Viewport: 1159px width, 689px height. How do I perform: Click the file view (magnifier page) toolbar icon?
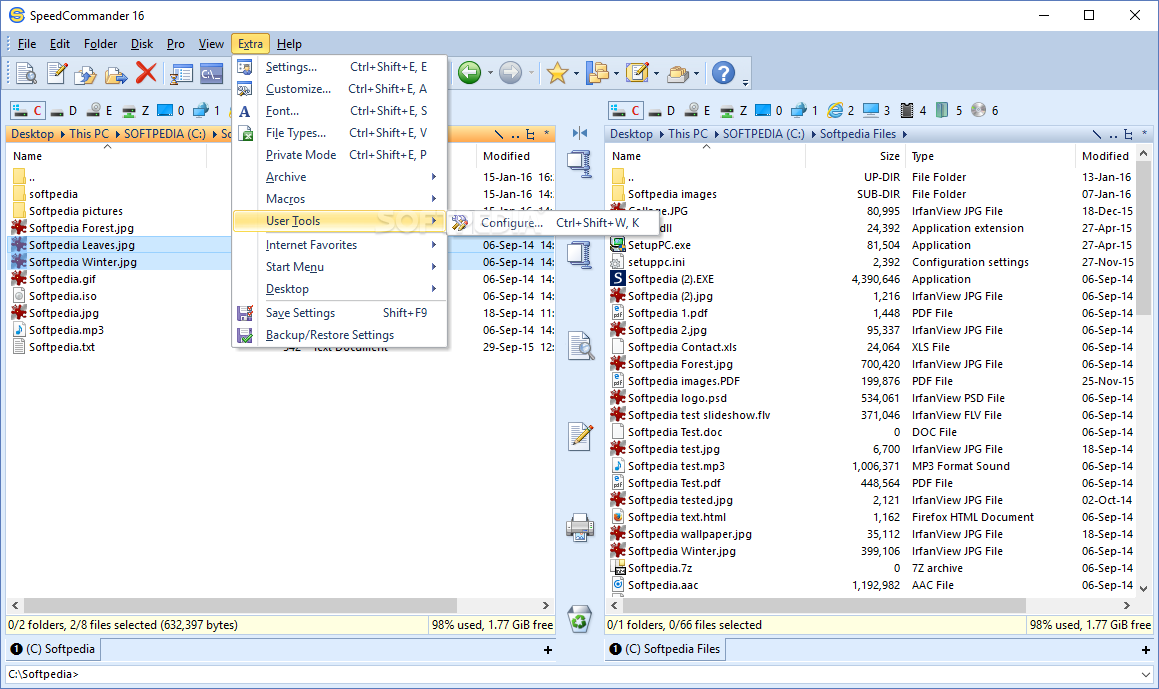27,72
